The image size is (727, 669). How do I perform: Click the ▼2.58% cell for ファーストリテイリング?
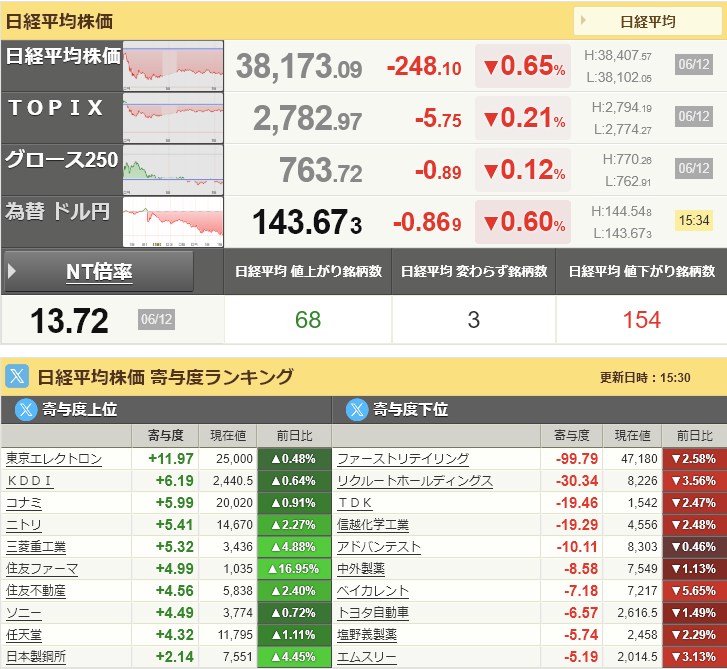pyautogui.click(x=694, y=459)
